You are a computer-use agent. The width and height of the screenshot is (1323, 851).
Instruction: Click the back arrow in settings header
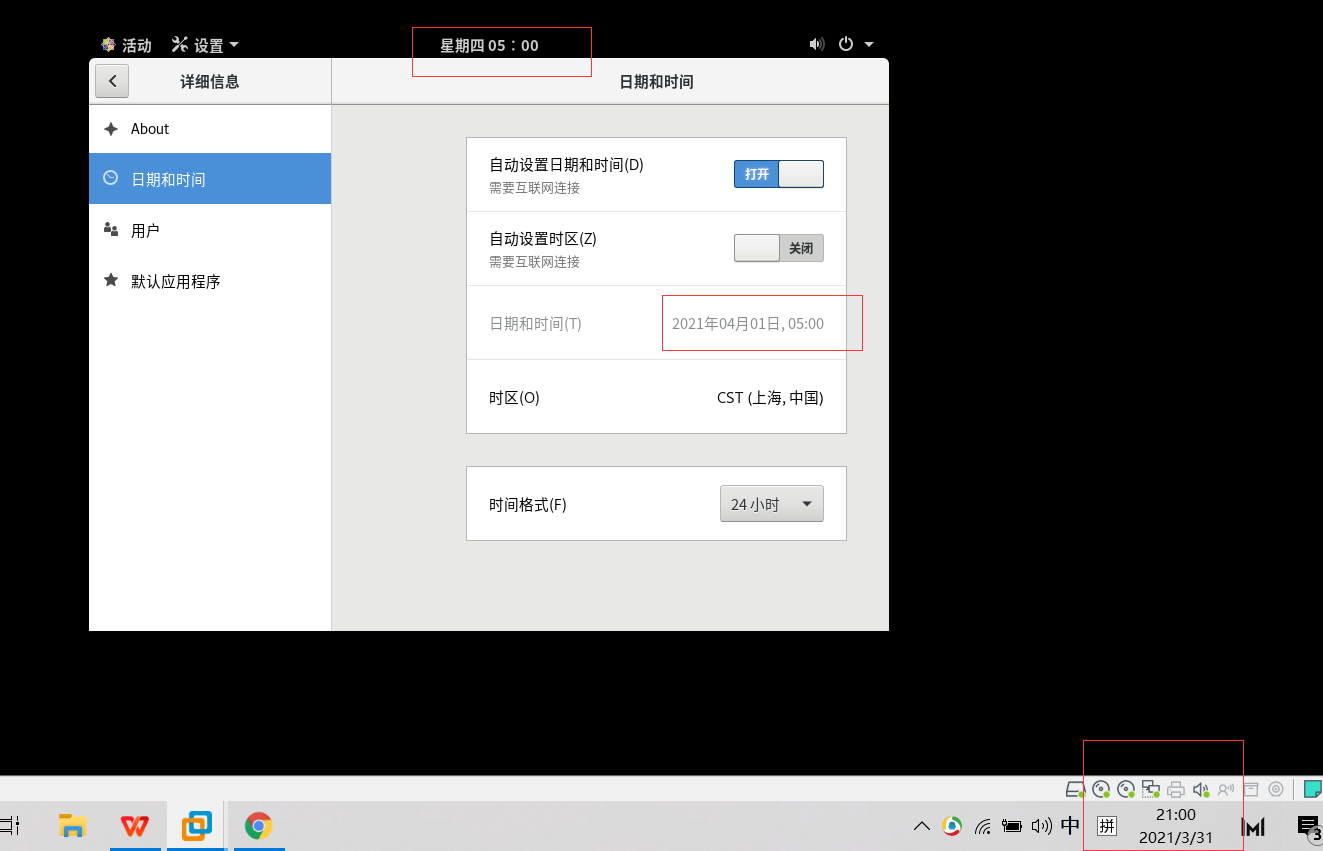coord(112,81)
